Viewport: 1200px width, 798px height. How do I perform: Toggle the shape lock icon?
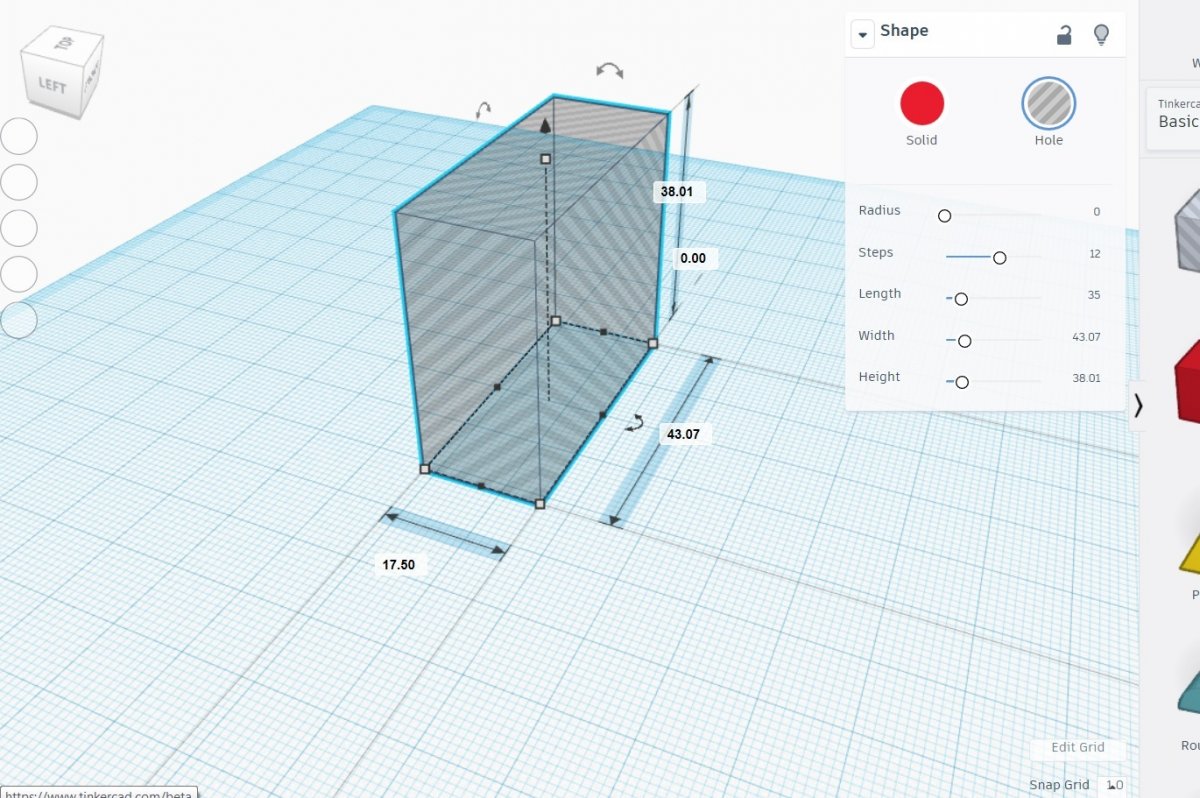pos(1064,35)
